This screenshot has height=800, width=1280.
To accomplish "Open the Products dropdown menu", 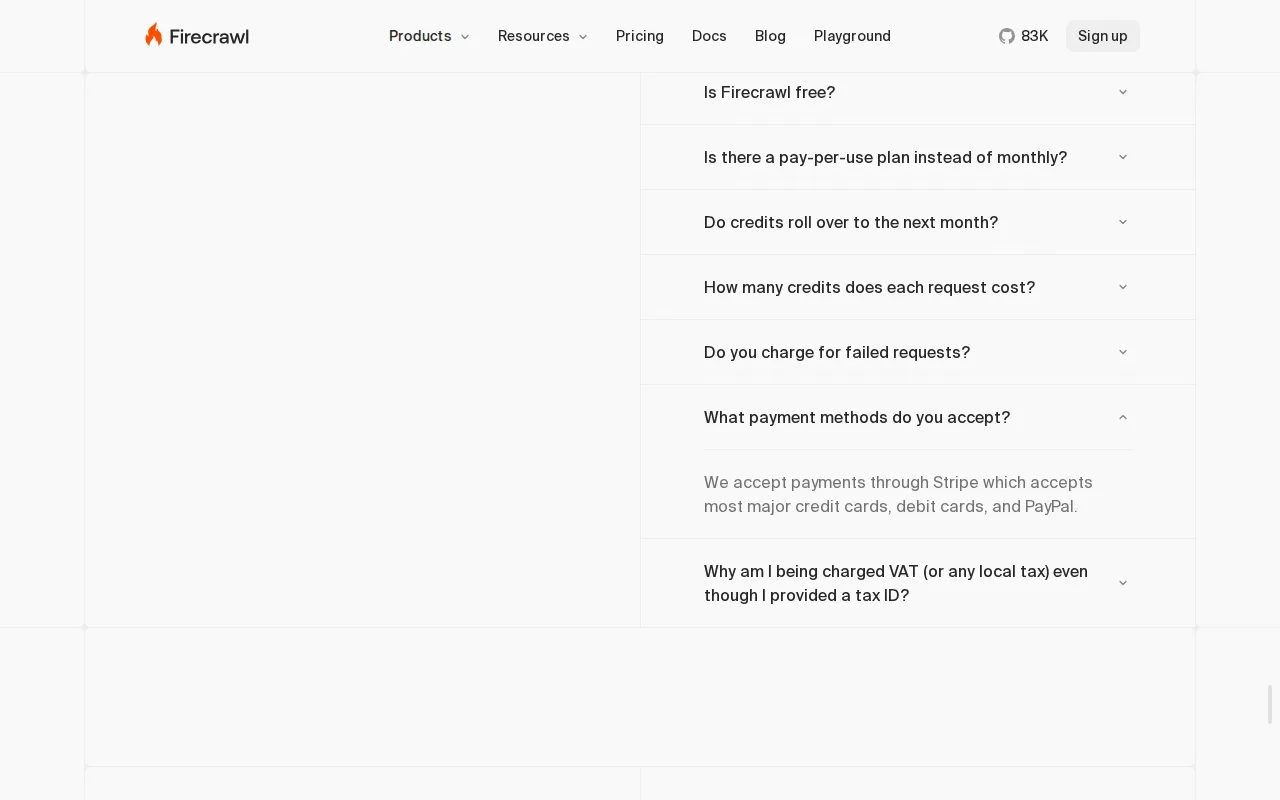I will (429, 36).
